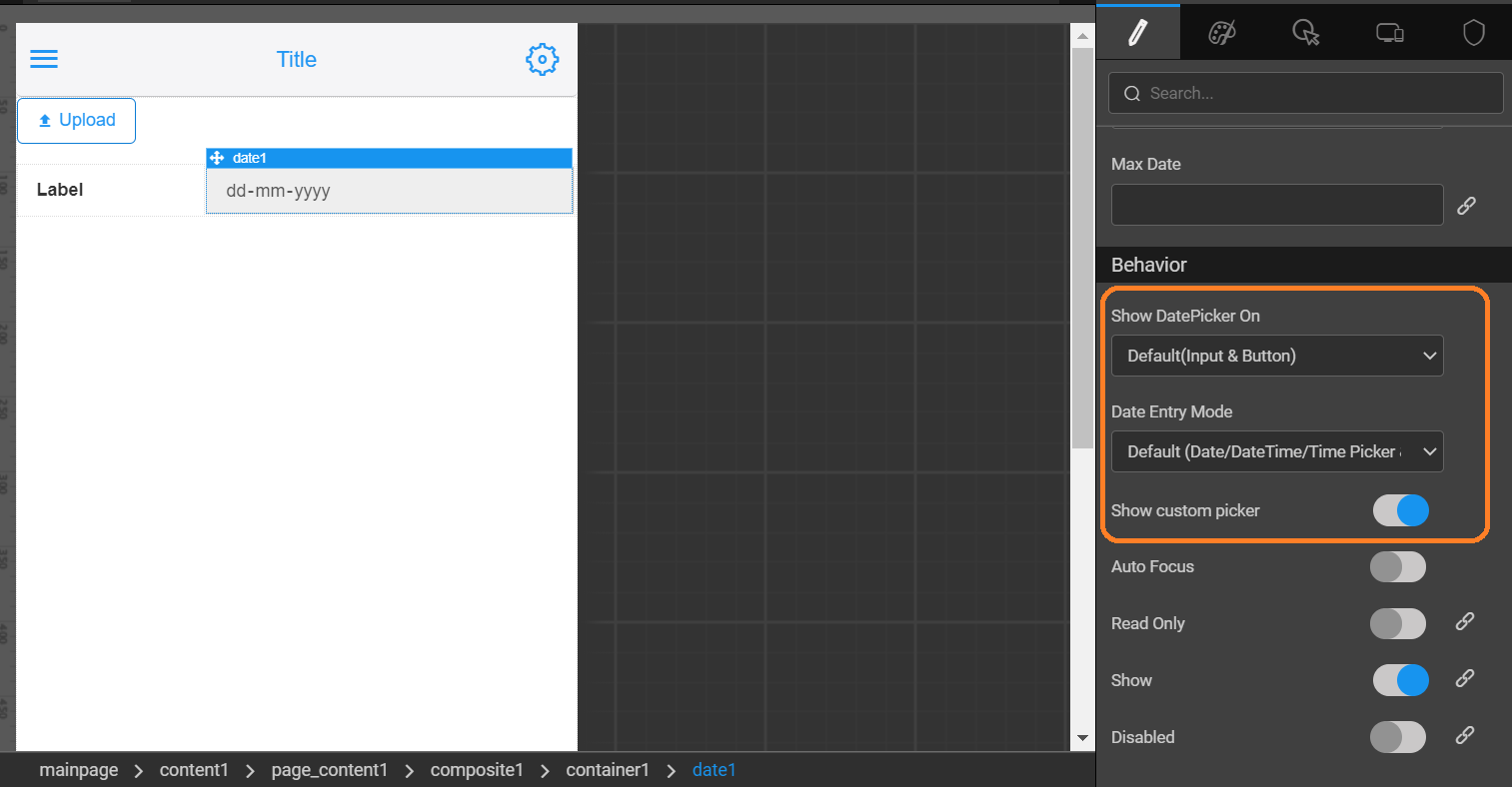Select composite1 in the breadcrumb path
The width and height of the screenshot is (1512, 787).
(x=477, y=770)
